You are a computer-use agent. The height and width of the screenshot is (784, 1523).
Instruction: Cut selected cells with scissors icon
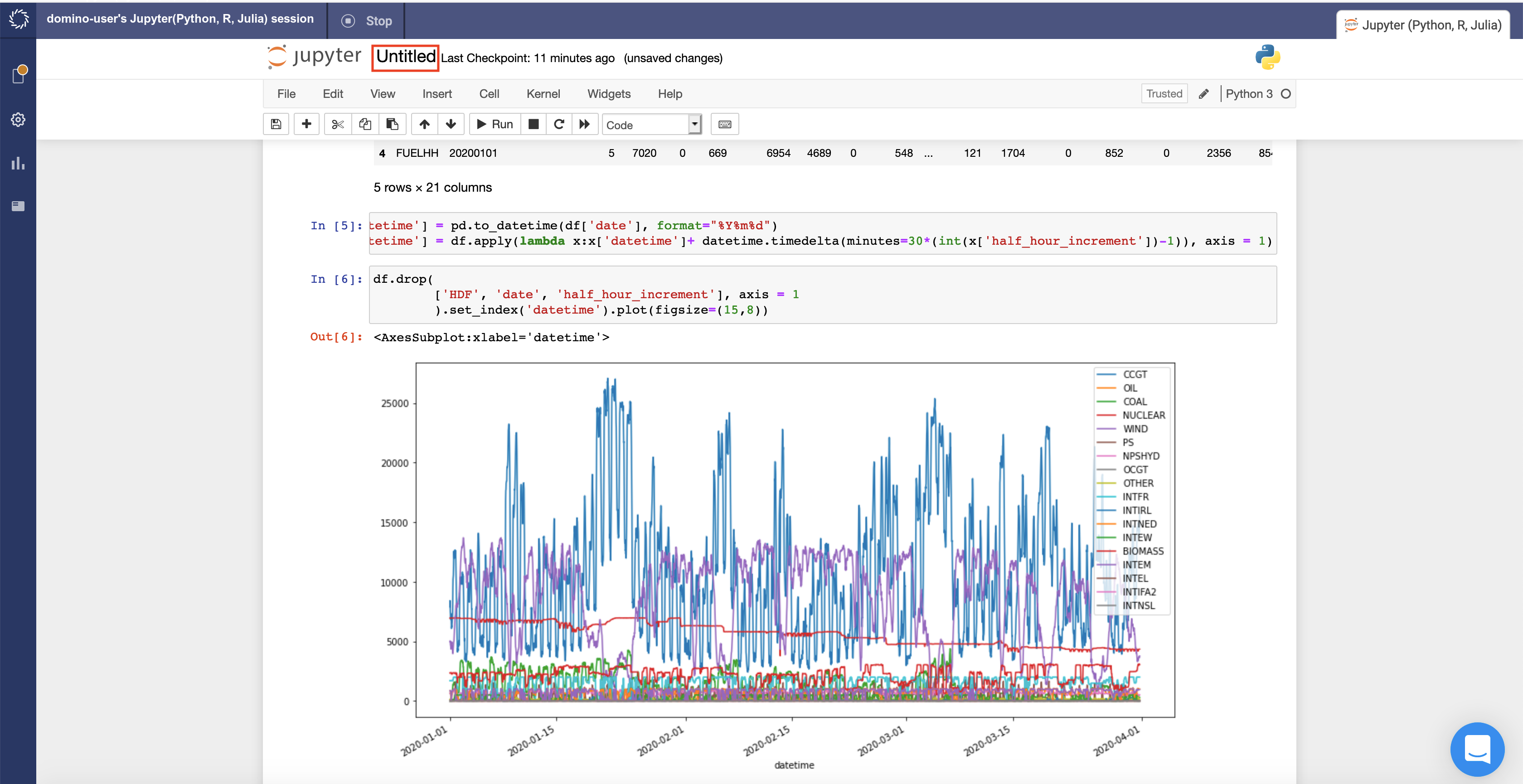point(338,124)
